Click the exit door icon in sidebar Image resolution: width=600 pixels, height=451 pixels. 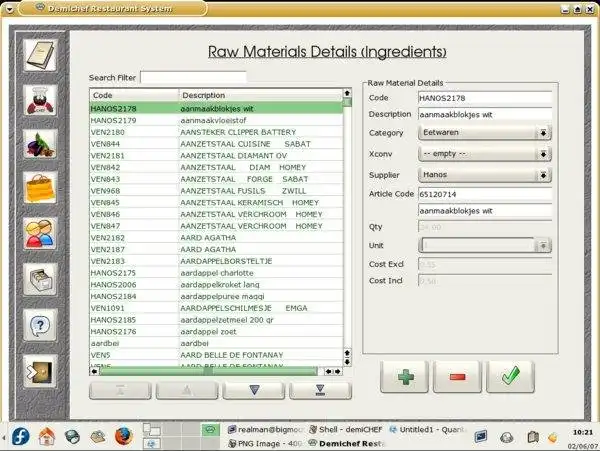pyautogui.click(x=40, y=371)
